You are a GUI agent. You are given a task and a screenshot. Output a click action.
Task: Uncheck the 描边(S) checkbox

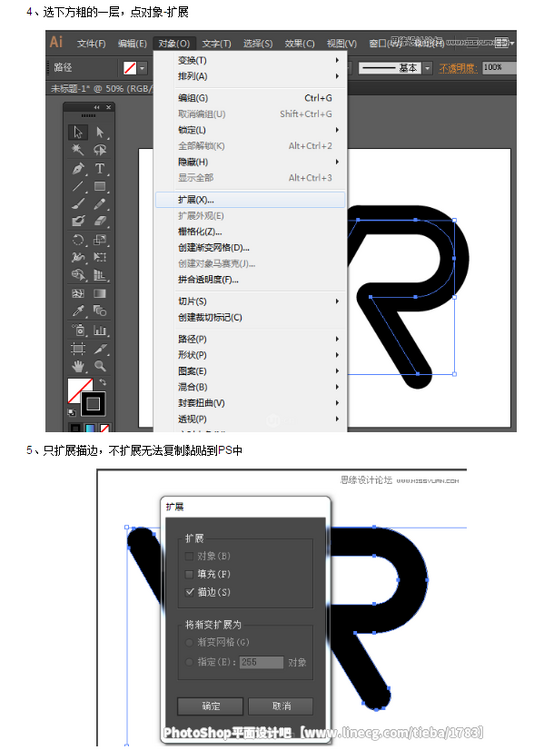(189, 592)
